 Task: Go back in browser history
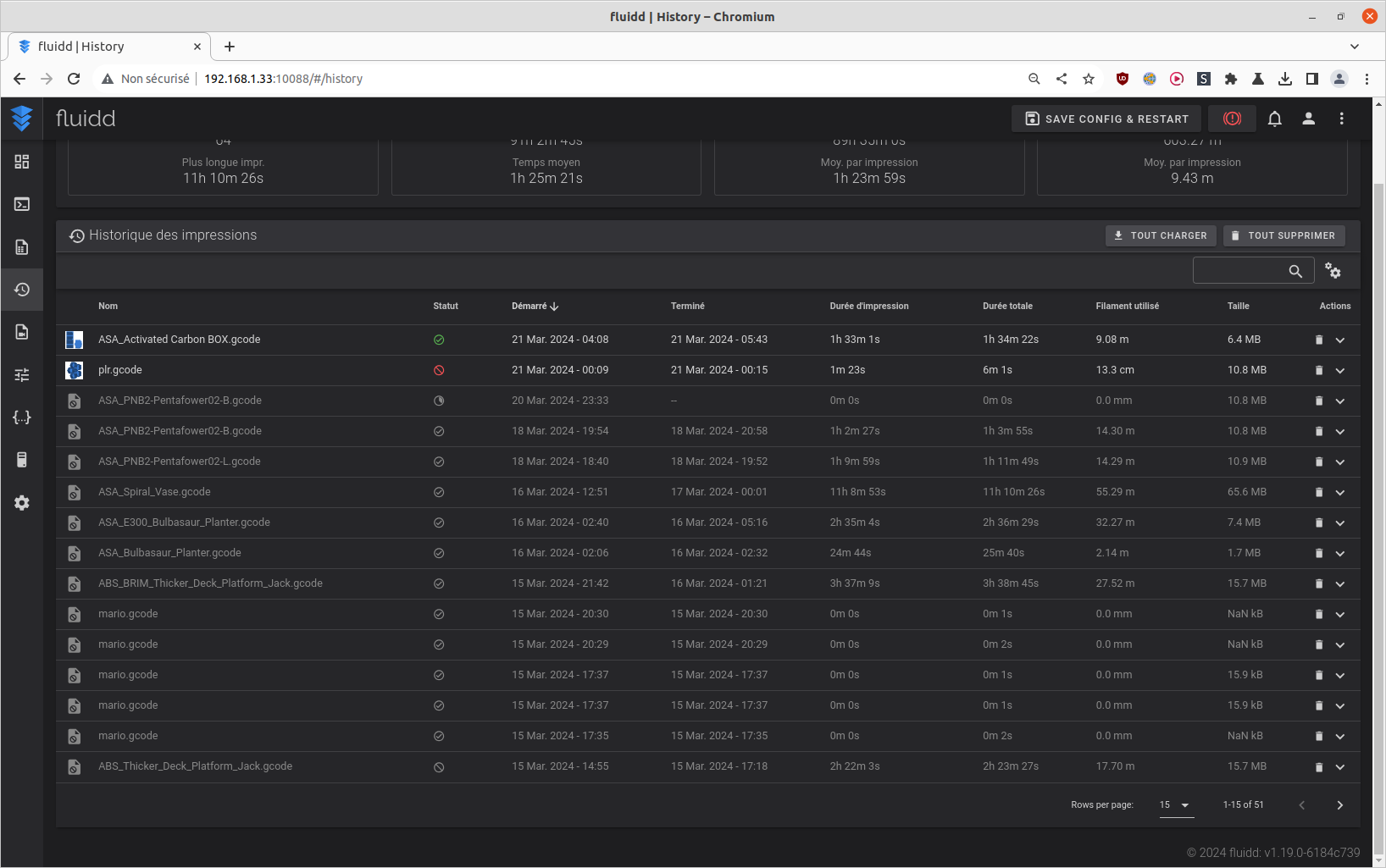(19, 79)
